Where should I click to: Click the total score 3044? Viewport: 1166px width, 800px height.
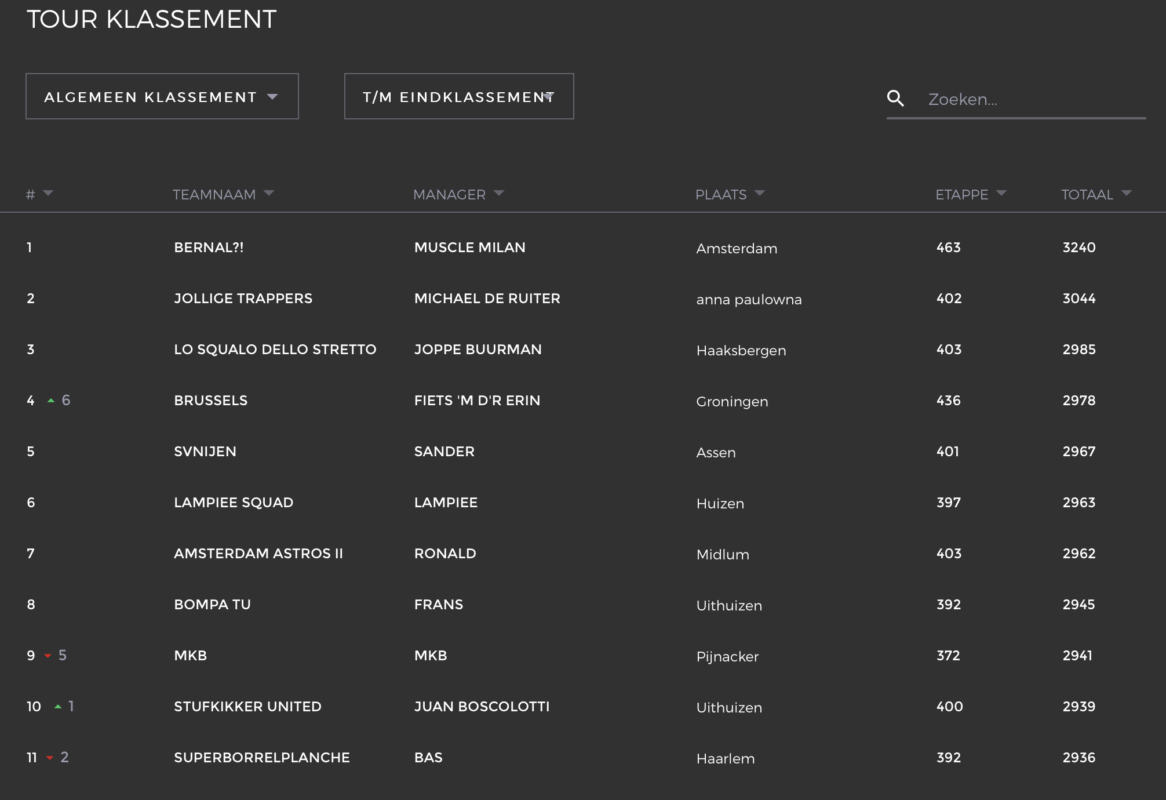(1079, 298)
